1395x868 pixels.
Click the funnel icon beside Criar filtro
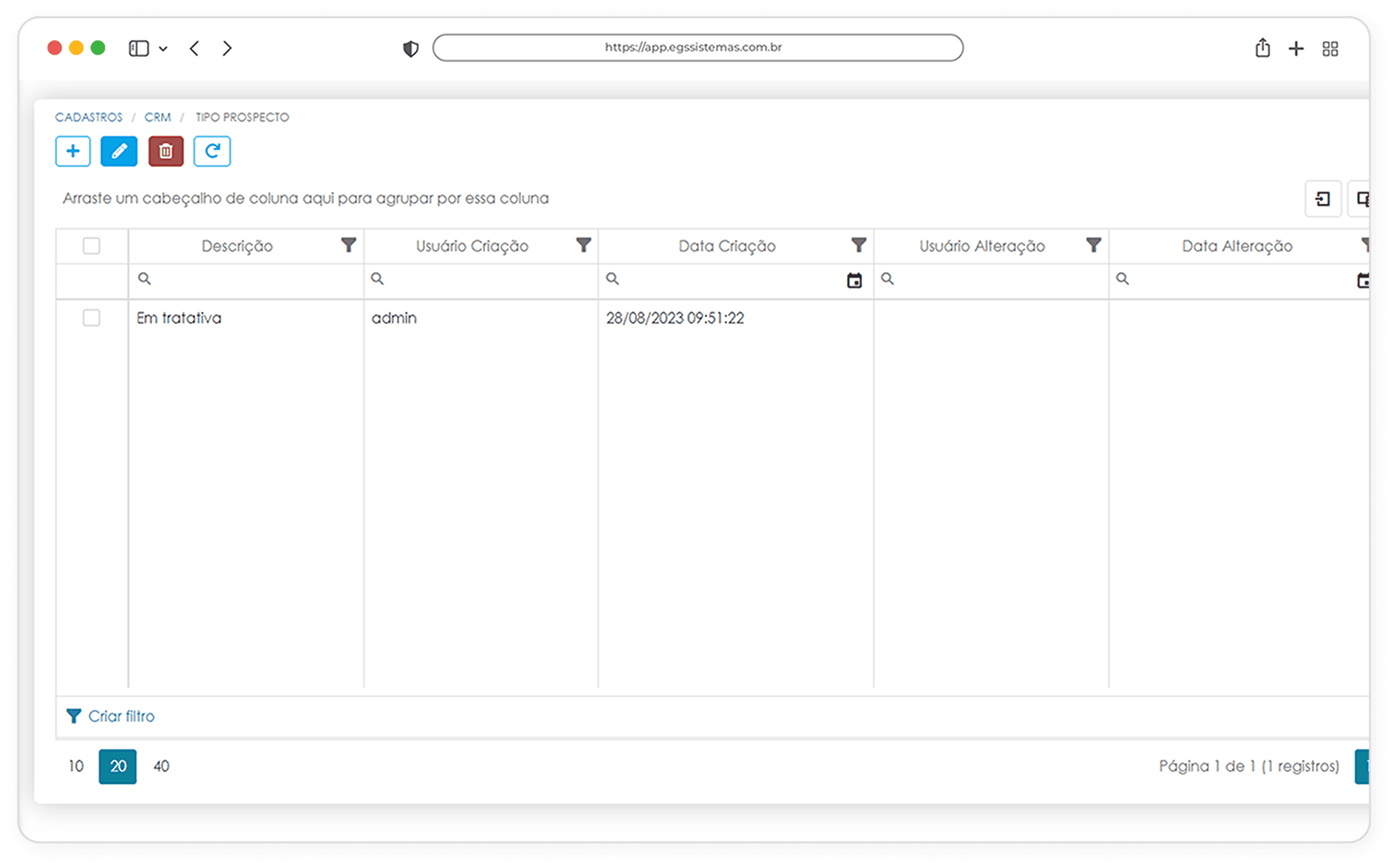pos(74,716)
